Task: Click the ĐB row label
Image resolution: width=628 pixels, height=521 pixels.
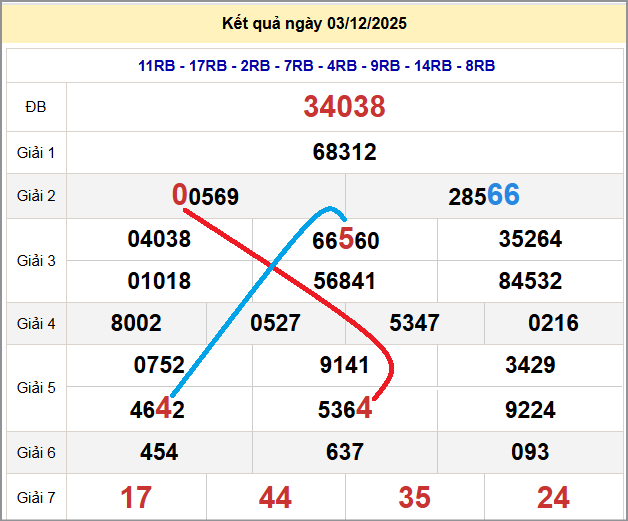Action: coord(36,107)
